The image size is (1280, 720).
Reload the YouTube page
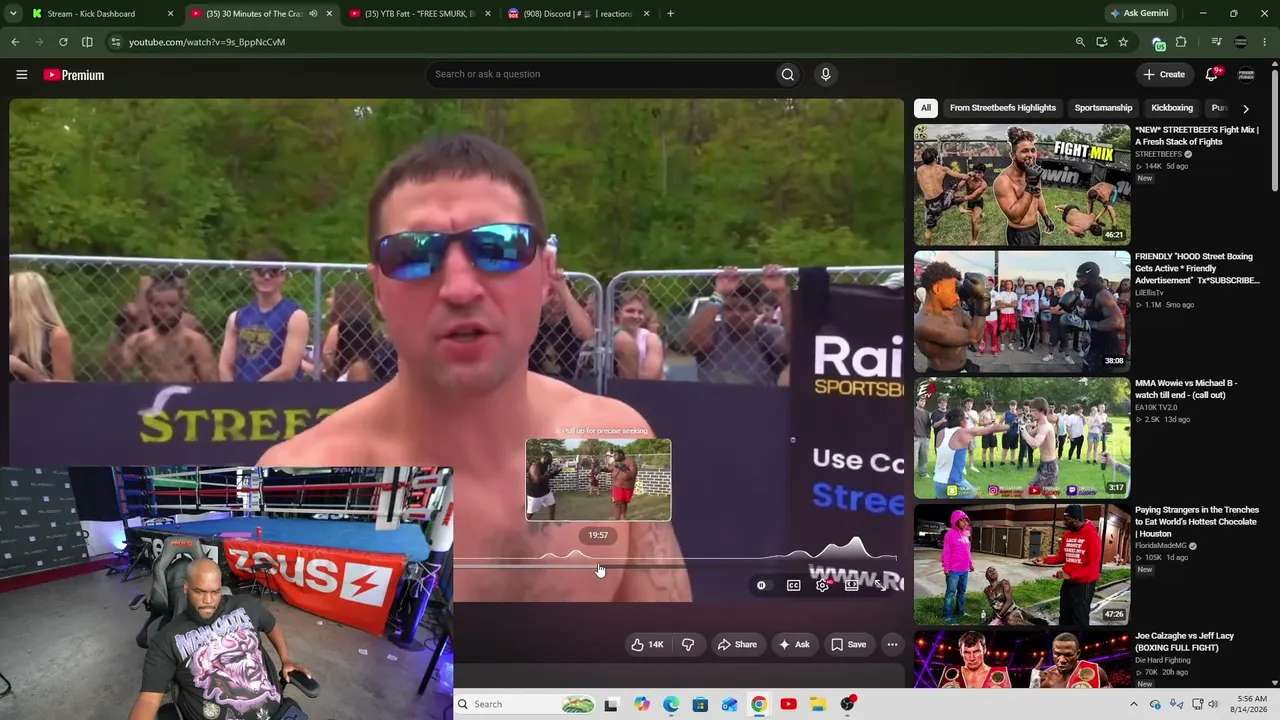tap(63, 42)
